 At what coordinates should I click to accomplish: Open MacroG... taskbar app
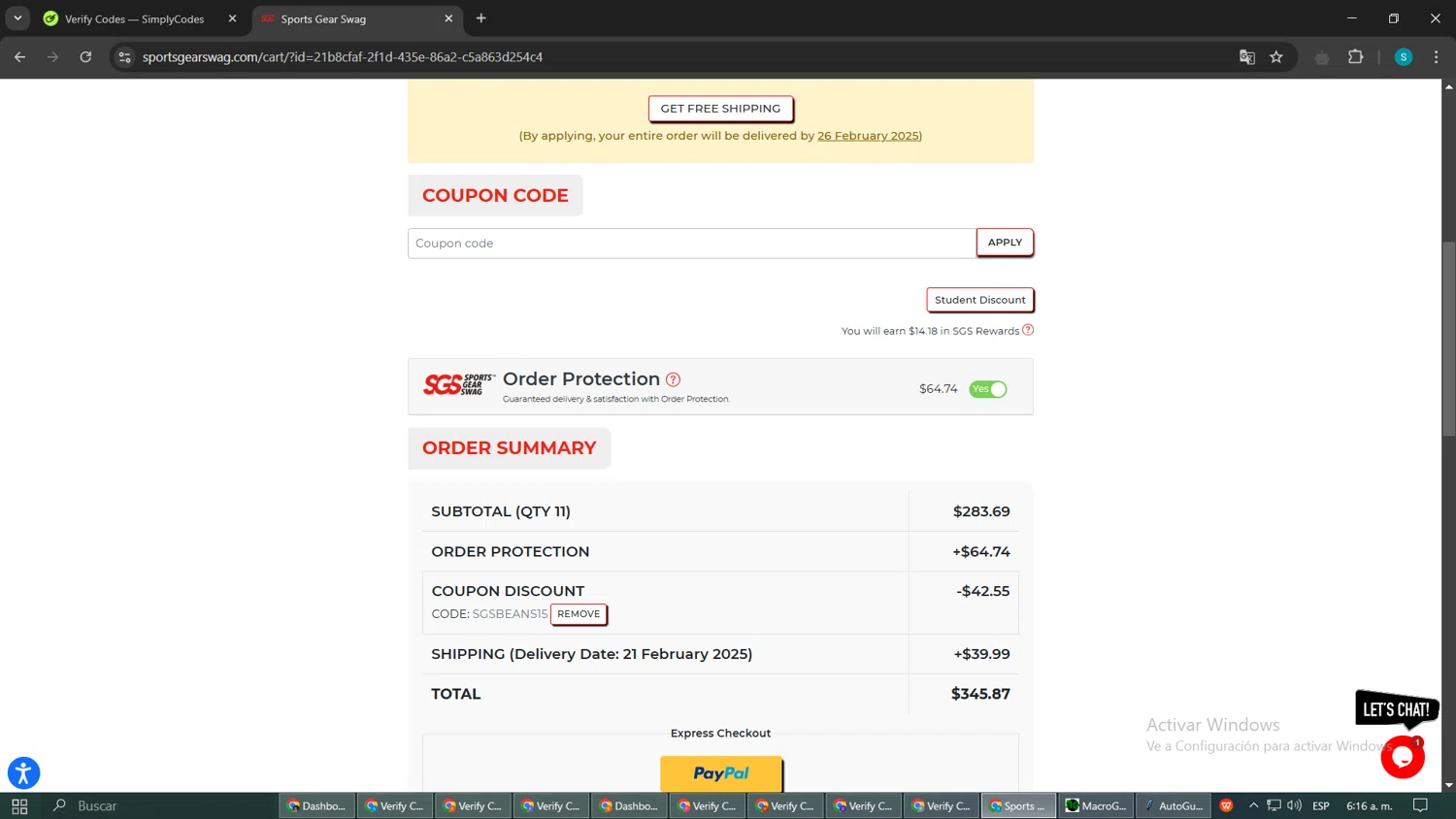1096,806
